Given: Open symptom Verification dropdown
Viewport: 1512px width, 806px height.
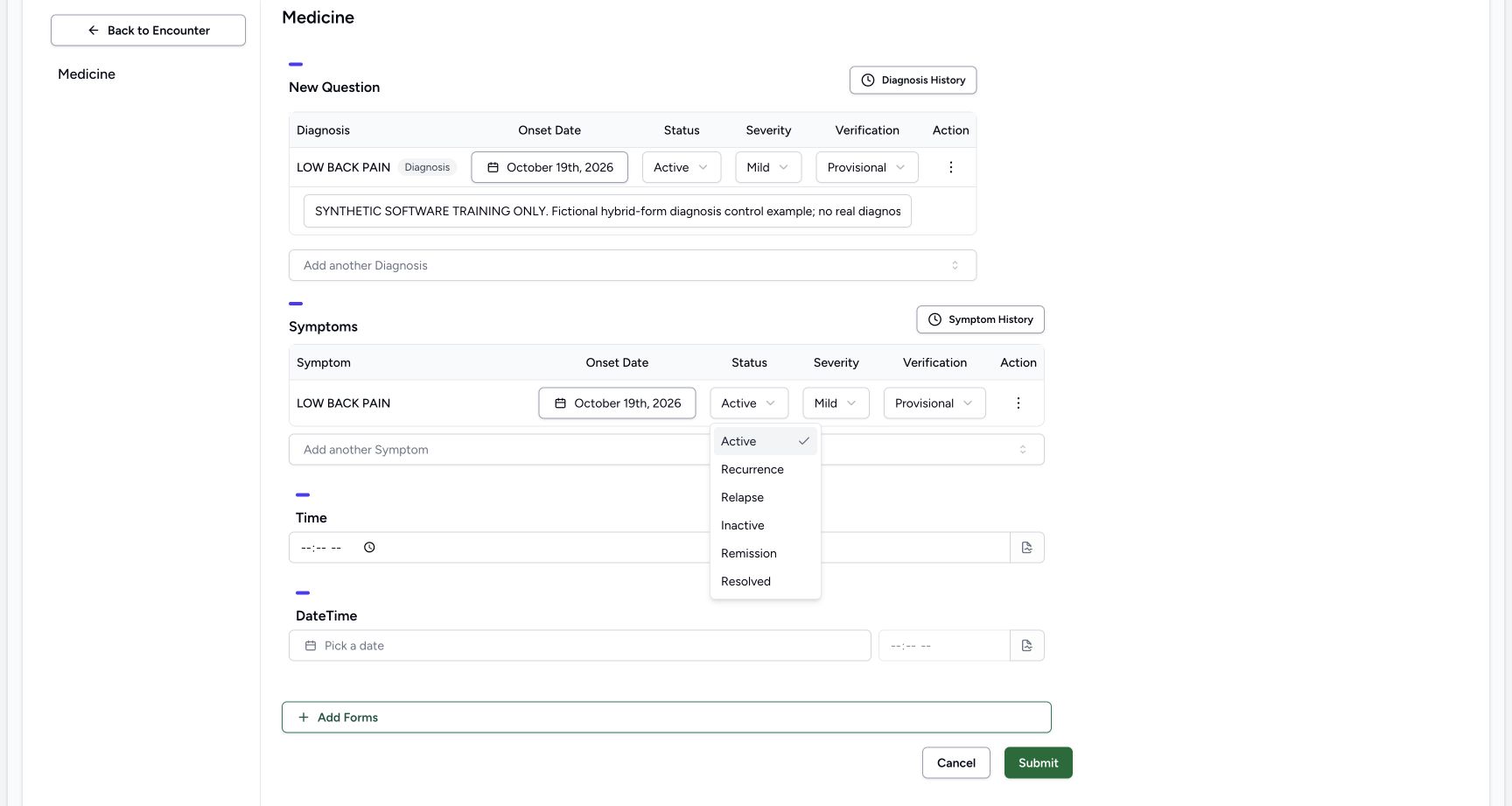Looking at the screenshot, I should tap(934, 403).
